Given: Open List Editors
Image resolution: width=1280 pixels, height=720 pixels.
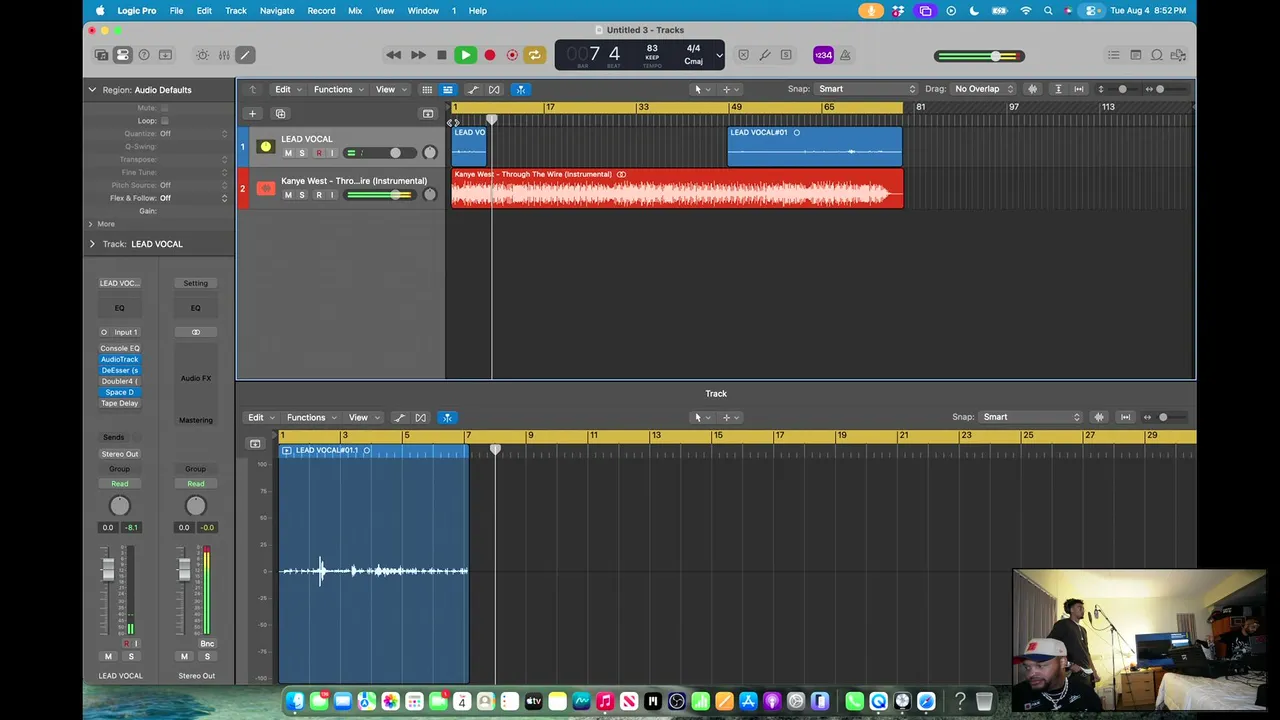Looking at the screenshot, I should coord(1114,55).
